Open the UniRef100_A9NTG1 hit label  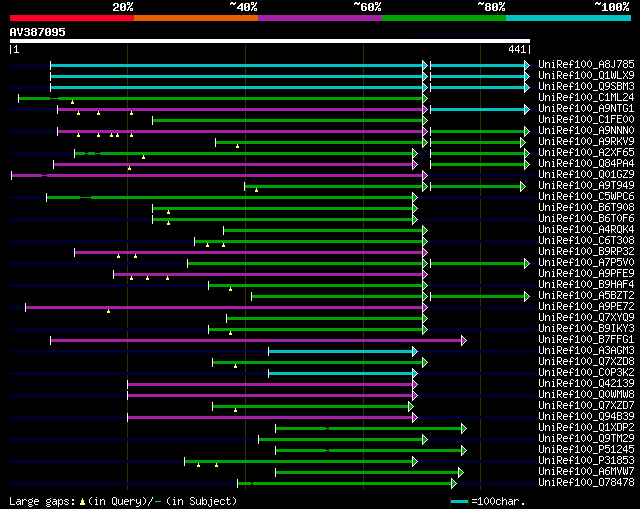(x=586, y=108)
